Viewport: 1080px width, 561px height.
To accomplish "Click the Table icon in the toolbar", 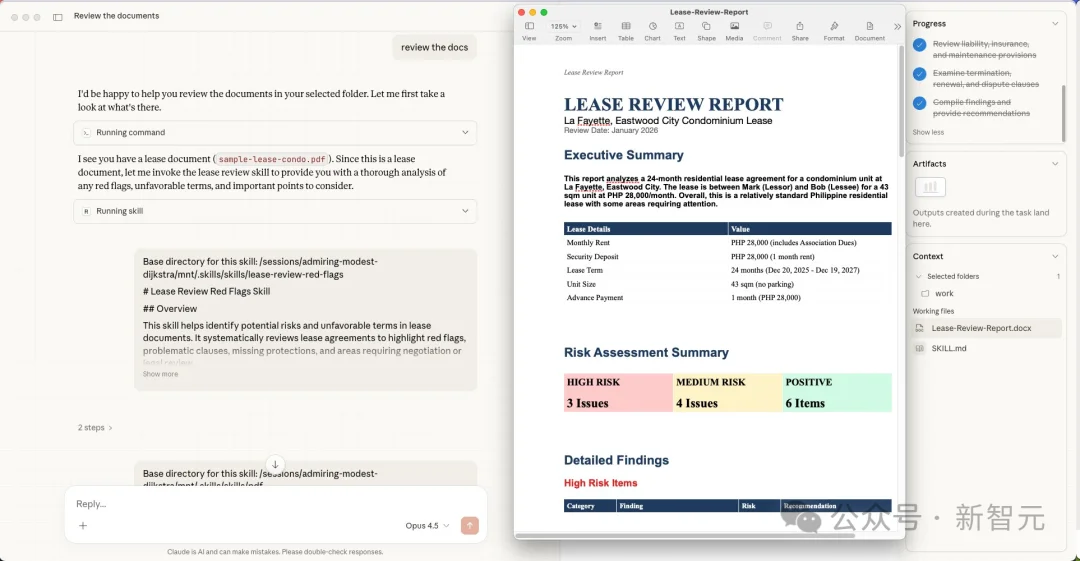I will coord(625,30).
